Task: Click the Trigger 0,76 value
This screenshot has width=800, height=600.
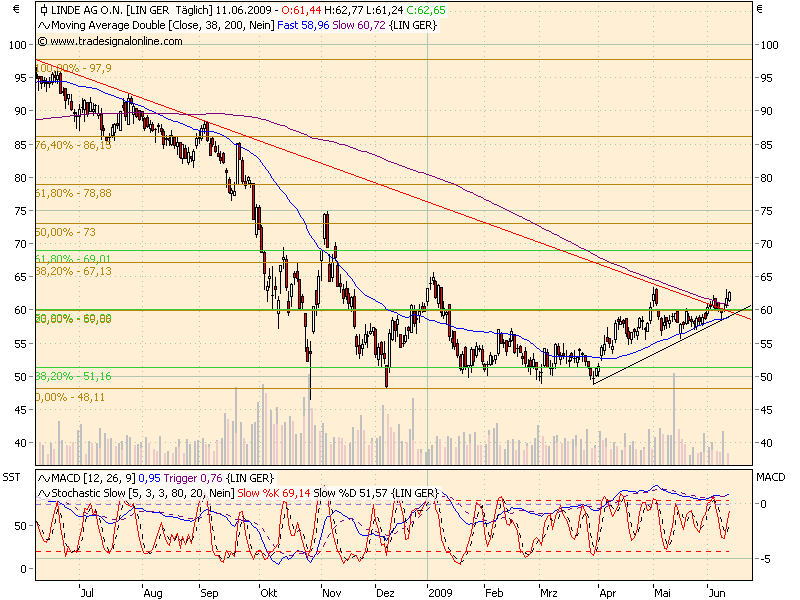Action: tap(193, 479)
